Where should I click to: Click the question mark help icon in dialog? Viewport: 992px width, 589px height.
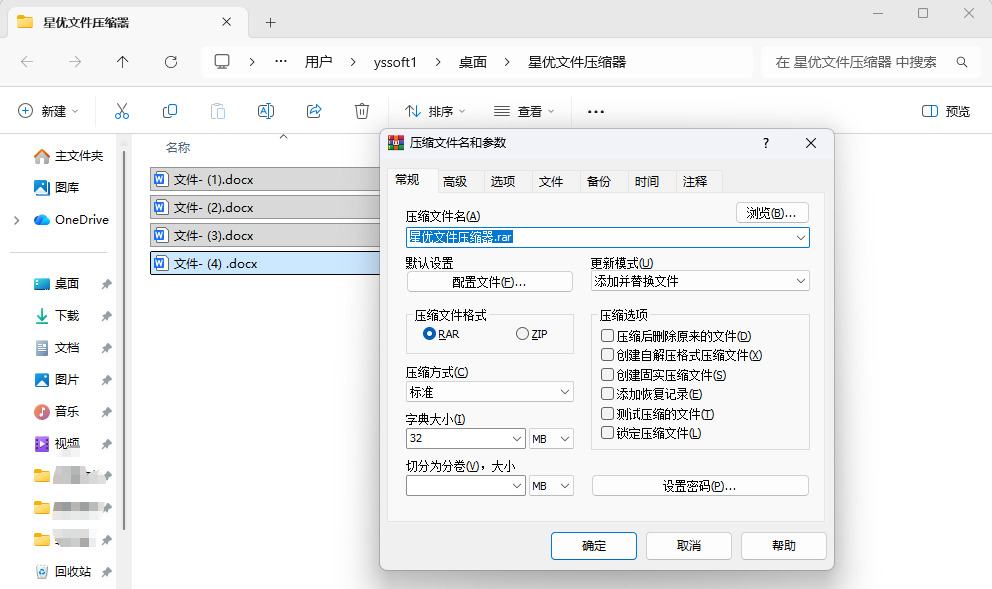coord(766,143)
